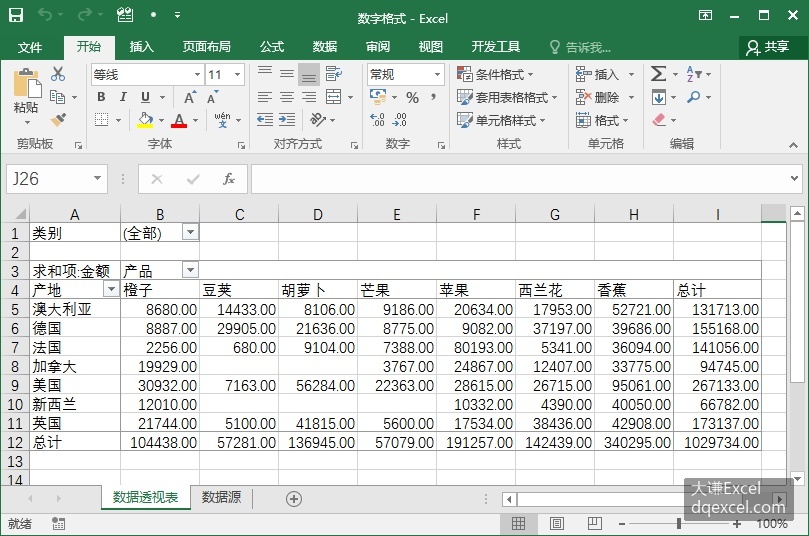Click Decrease Decimal icon
809x536 pixels.
(x=400, y=120)
